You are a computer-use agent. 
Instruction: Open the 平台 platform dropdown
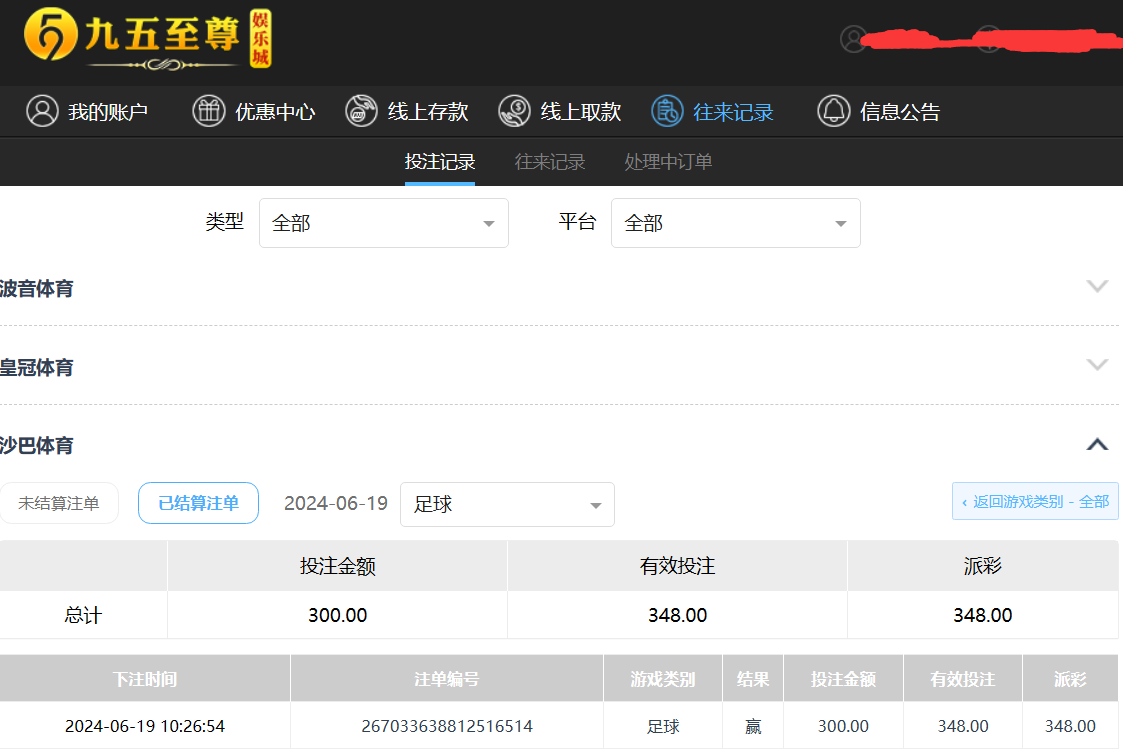tap(735, 223)
